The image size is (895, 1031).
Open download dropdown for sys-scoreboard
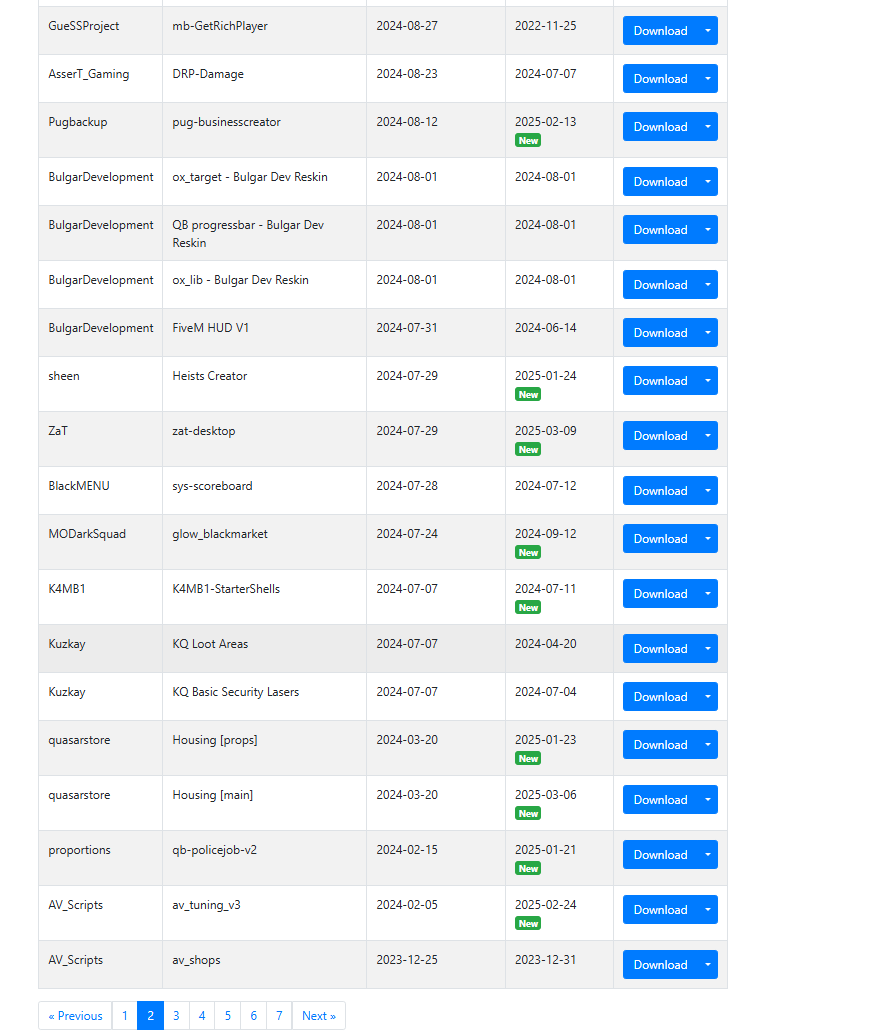tap(708, 491)
